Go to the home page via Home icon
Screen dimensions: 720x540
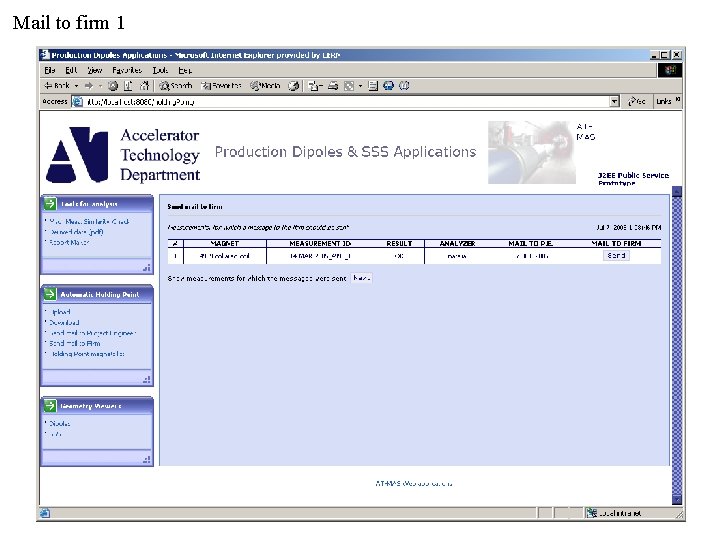[x=144, y=86]
